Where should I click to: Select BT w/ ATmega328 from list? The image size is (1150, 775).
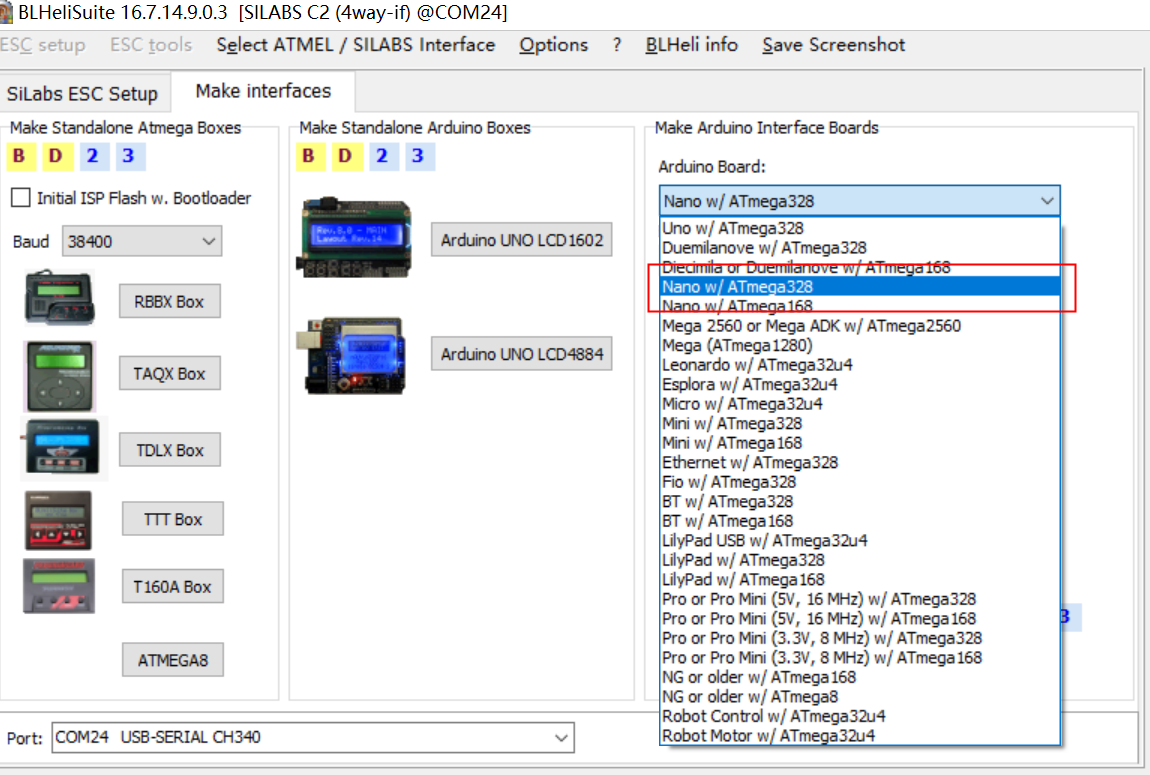tap(860, 502)
